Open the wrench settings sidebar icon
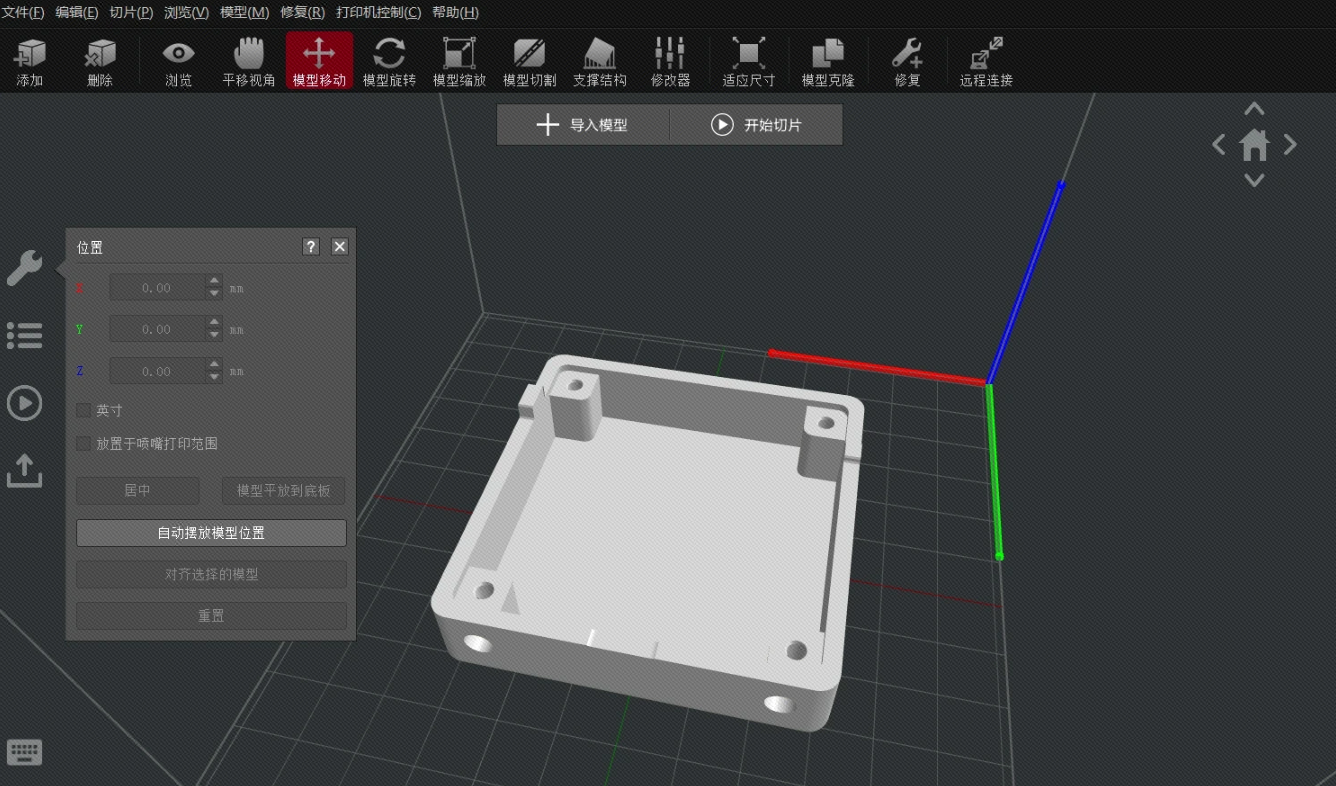Image resolution: width=1336 pixels, height=786 pixels. (x=24, y=267)
